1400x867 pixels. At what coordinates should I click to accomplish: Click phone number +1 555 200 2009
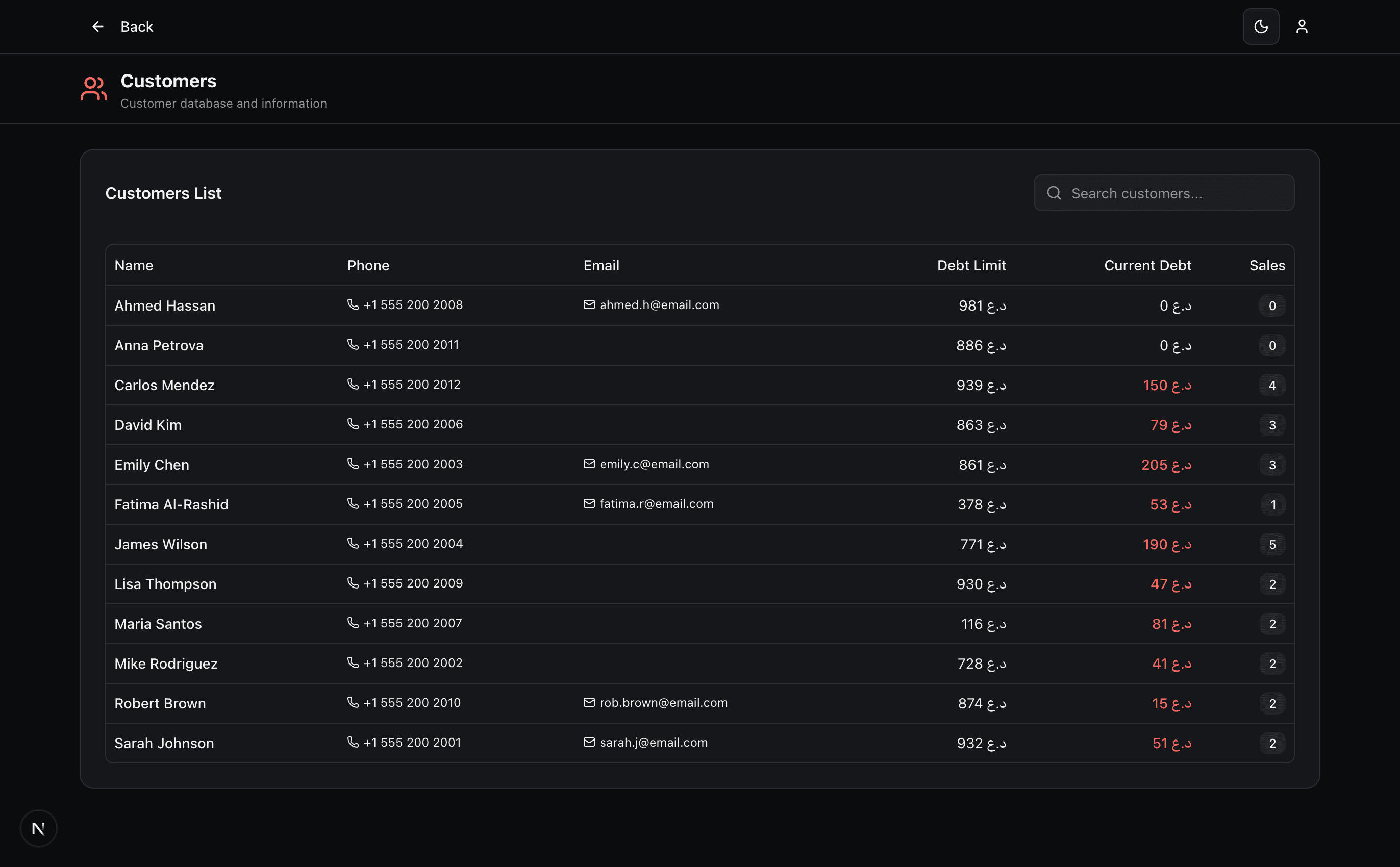point(412,583)
